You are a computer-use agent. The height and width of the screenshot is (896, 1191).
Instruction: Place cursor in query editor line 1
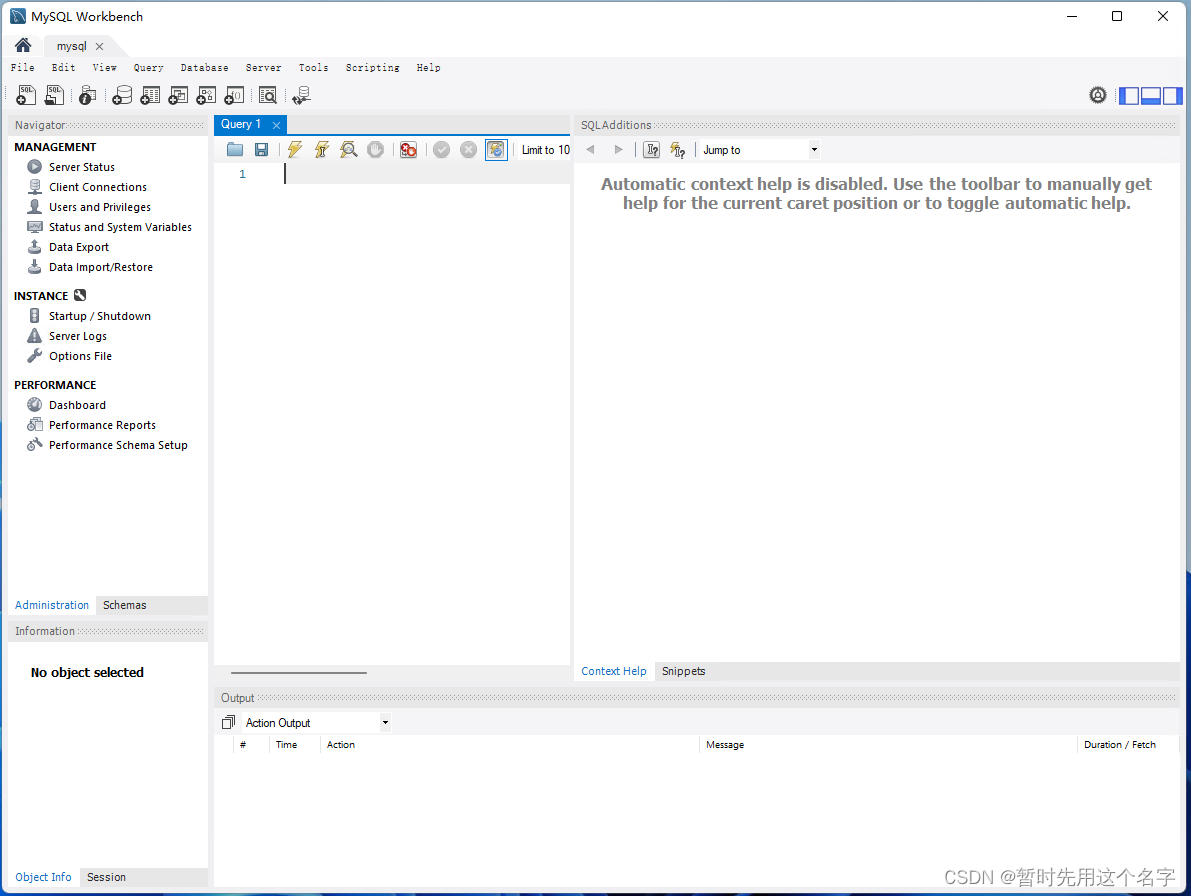[x=425, y=174]
